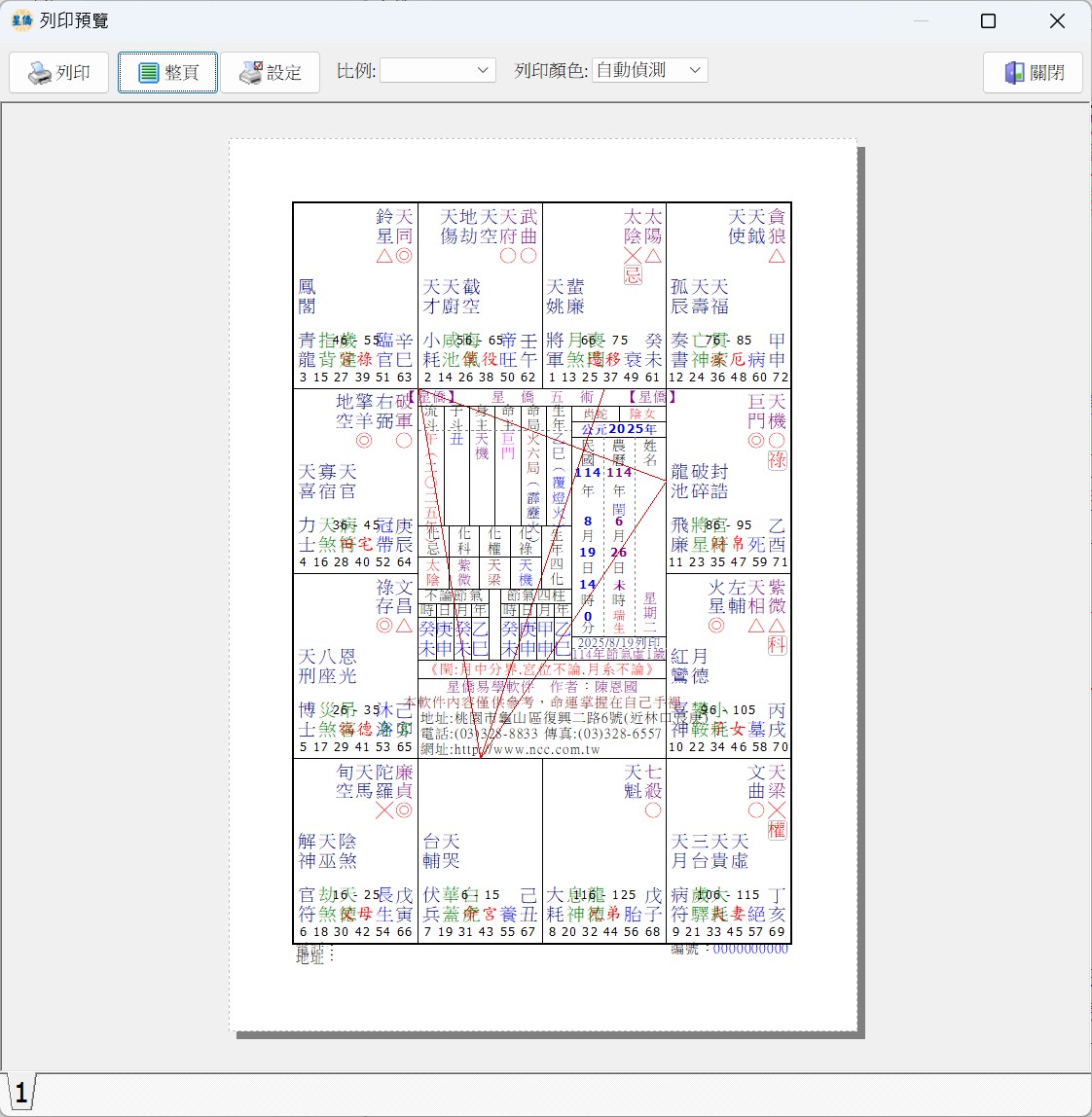Minimize the print preview window

coord(920,20)
